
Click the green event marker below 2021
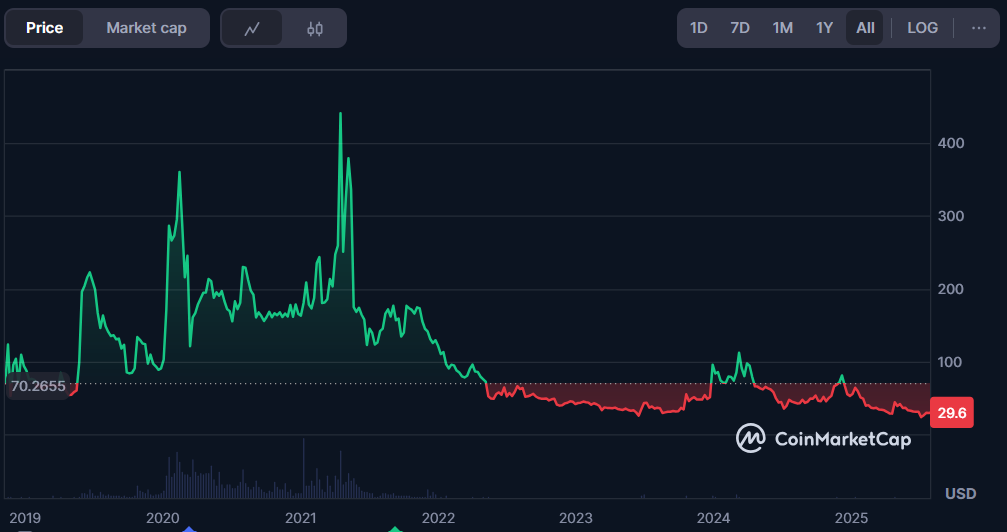click(396, 529)
